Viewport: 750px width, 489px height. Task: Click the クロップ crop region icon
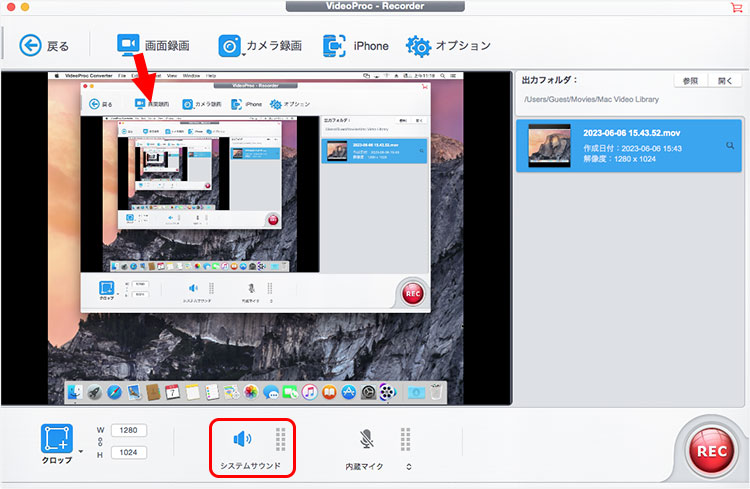click(x=57, y=438)
